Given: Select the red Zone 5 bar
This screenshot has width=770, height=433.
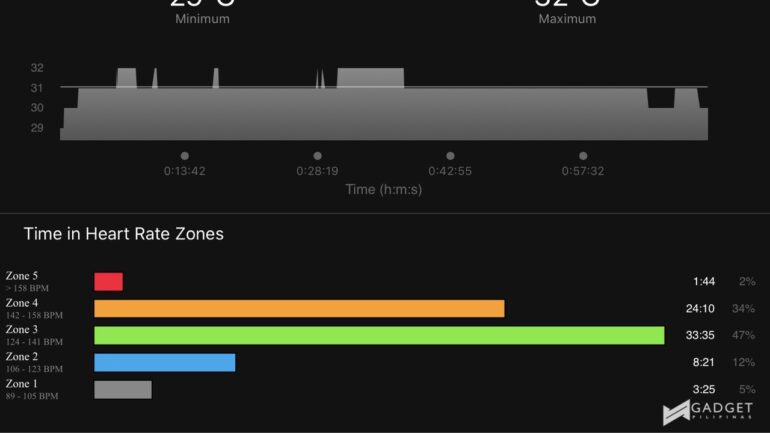Looking at the screenshot, I should (109, 282).
